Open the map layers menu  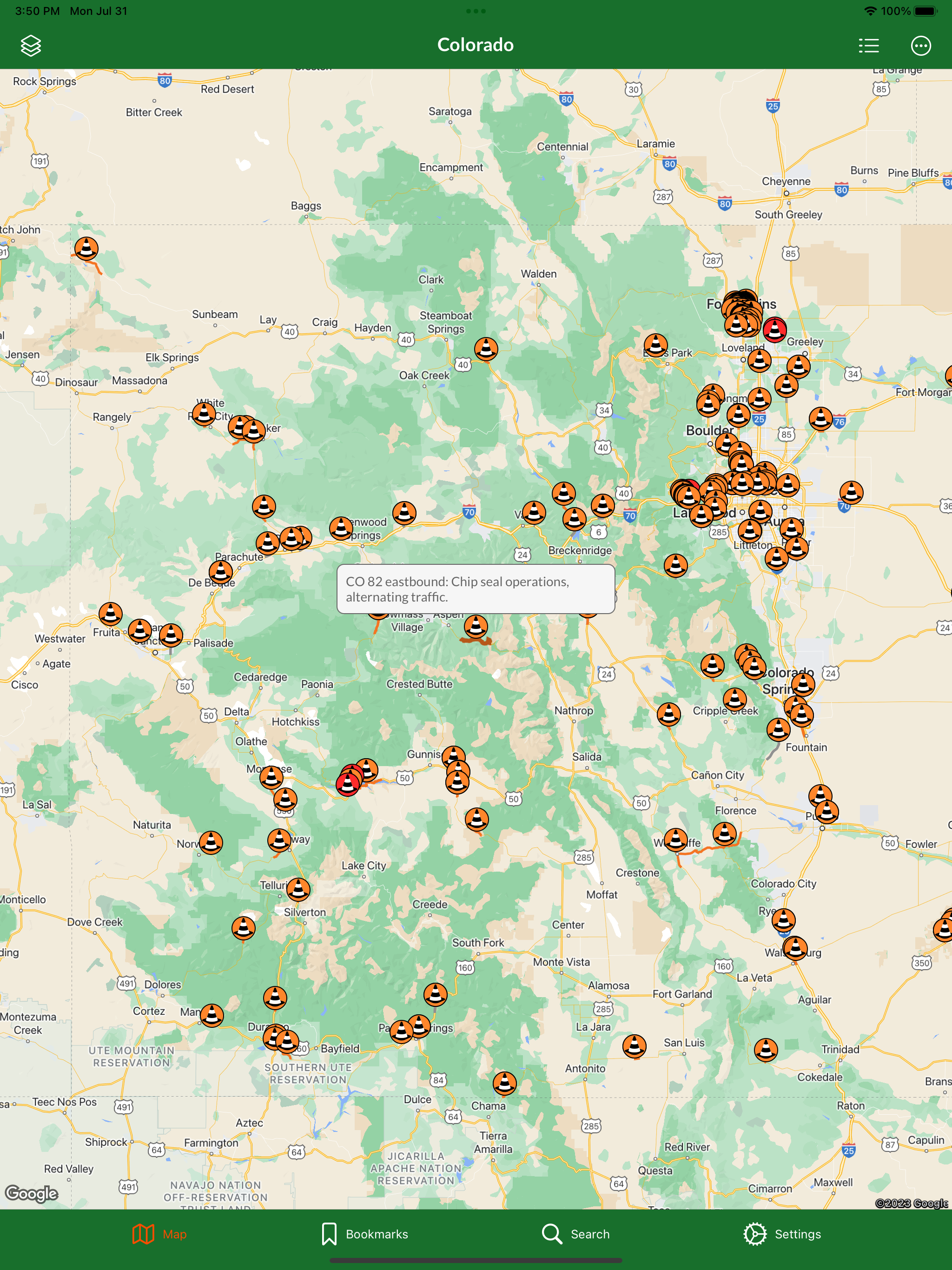[x=30, y=46]
